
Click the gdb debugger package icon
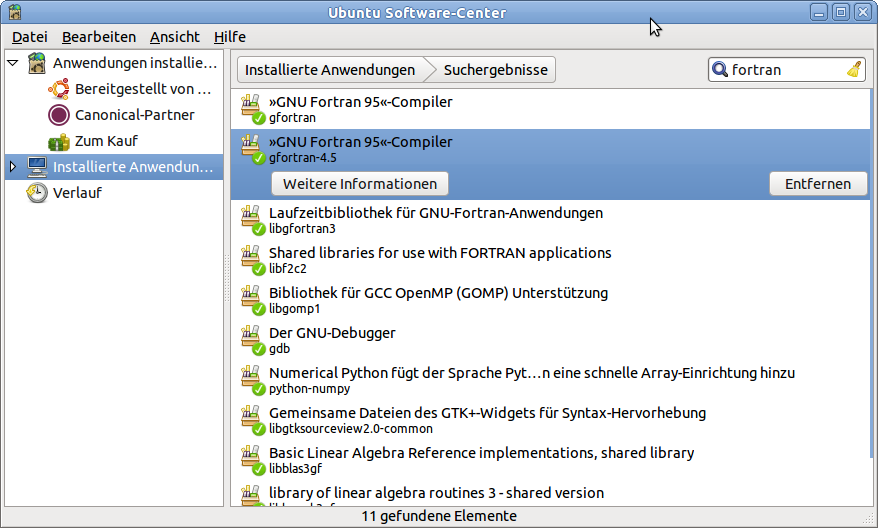(251, 341)
